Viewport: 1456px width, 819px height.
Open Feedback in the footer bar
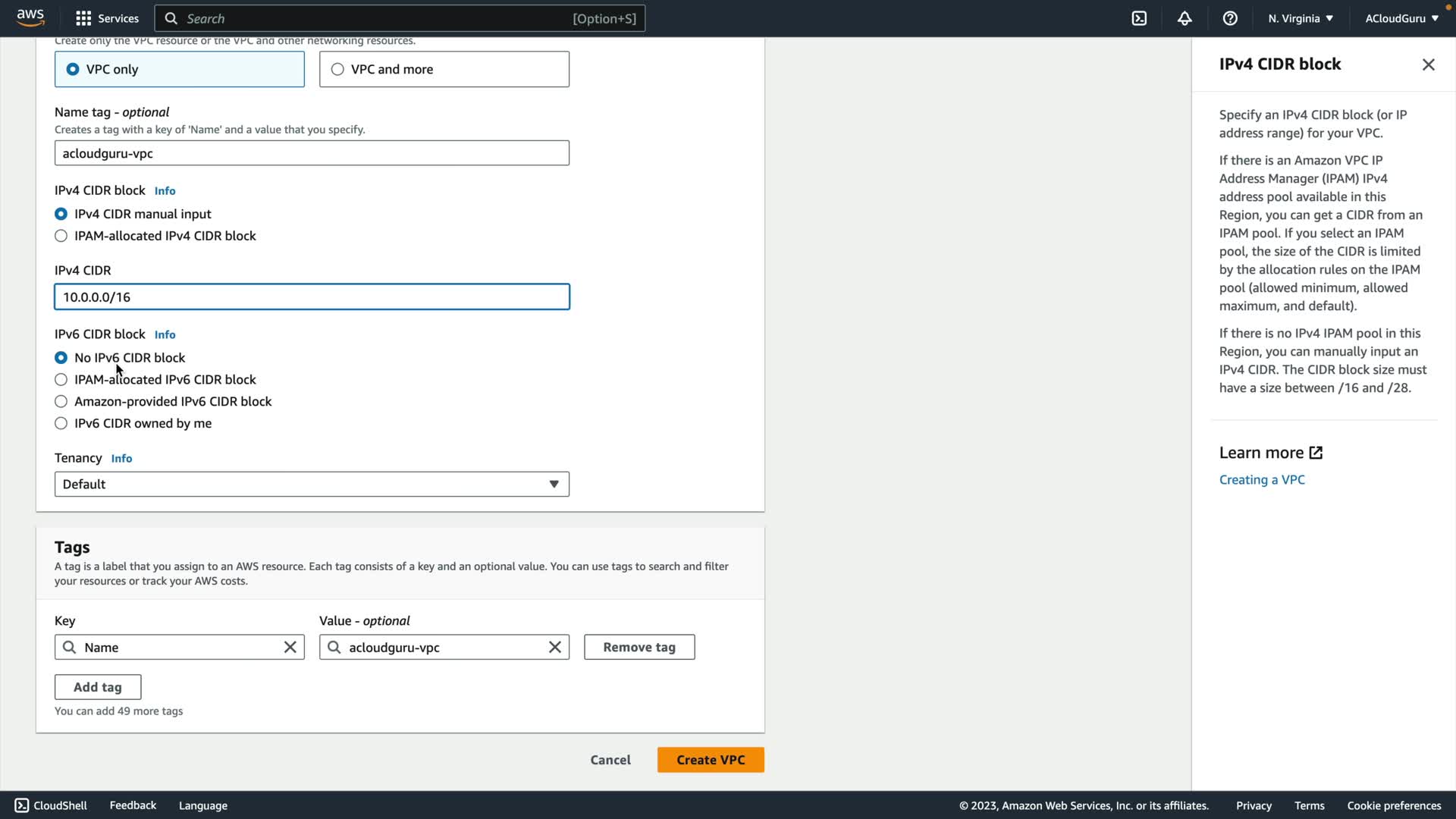tap(133, 805)
